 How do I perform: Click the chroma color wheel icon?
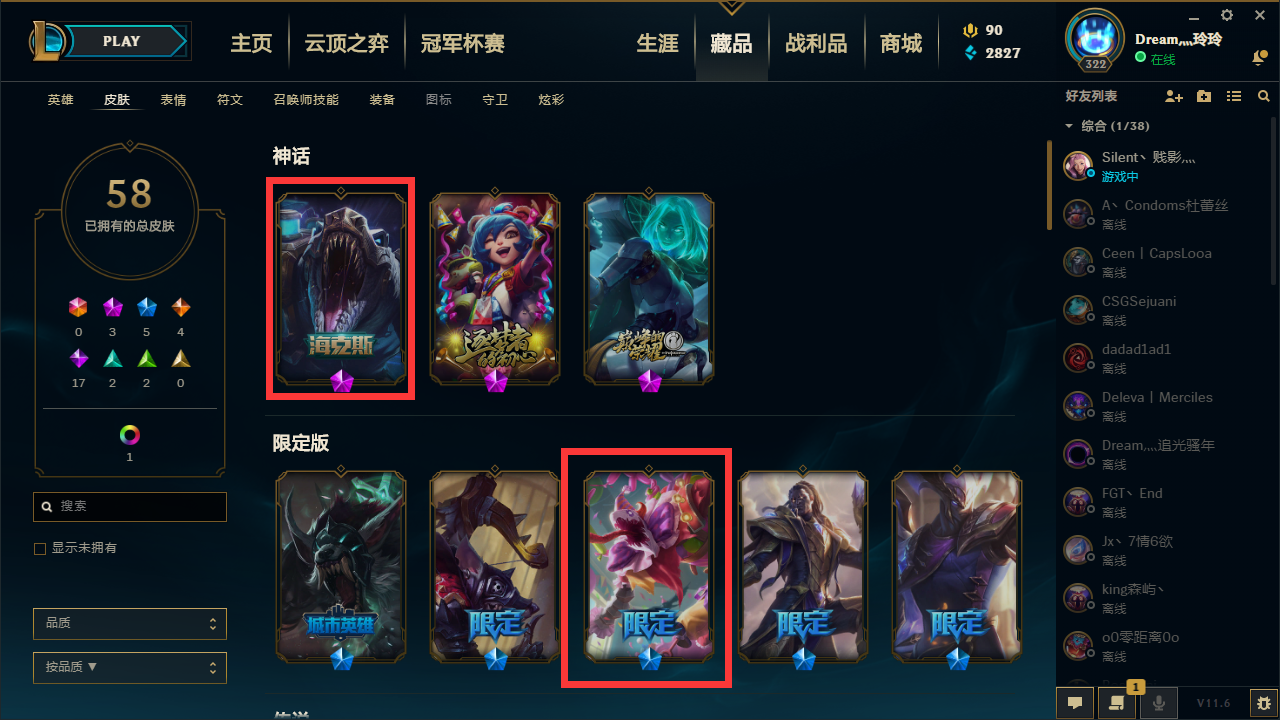(130, 435)
